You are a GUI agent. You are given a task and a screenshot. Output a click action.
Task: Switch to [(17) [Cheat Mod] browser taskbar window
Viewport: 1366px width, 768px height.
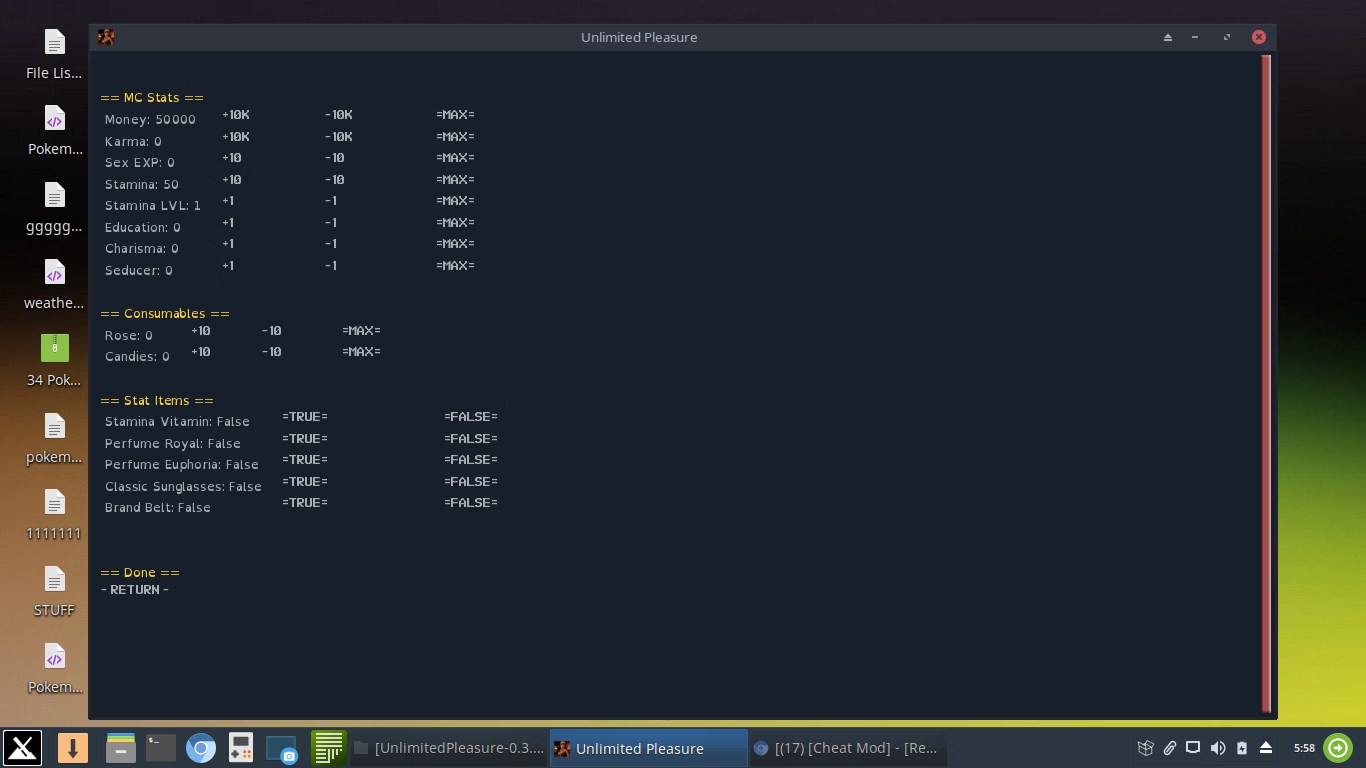(846, 748)
